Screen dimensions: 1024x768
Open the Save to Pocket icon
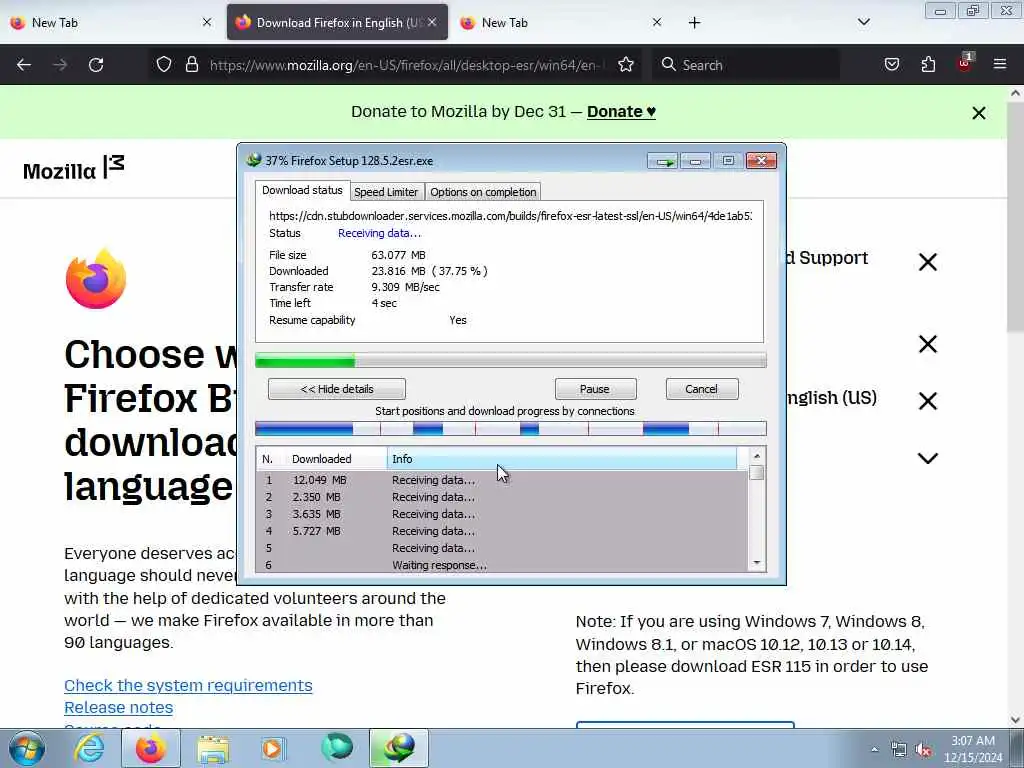[x=892, y=64]
